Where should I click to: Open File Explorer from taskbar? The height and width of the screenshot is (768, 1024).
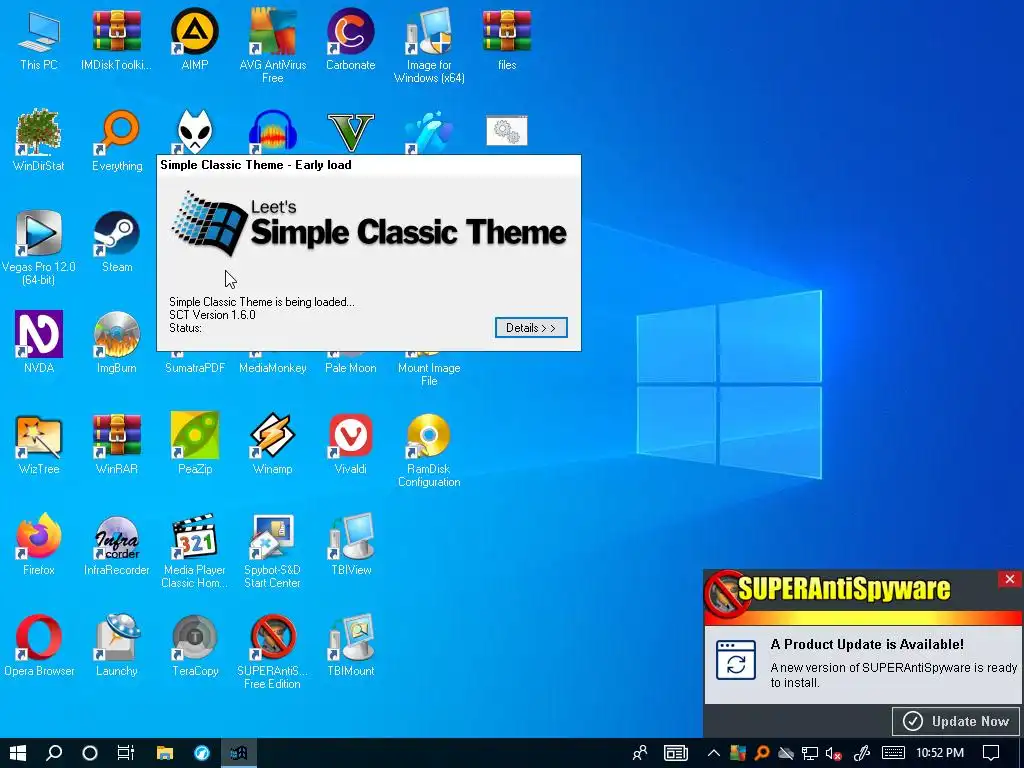pyautogui.click(x=165, y=753)
